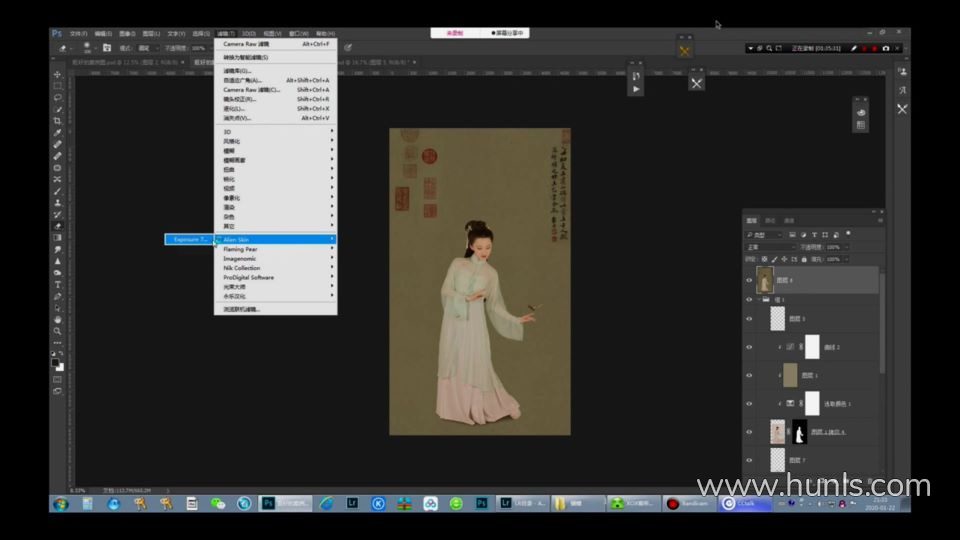Screen dimensions: 960x540
Task: Choose 转换为智能滤镜(S) menu item
Action: pos(276,58)
